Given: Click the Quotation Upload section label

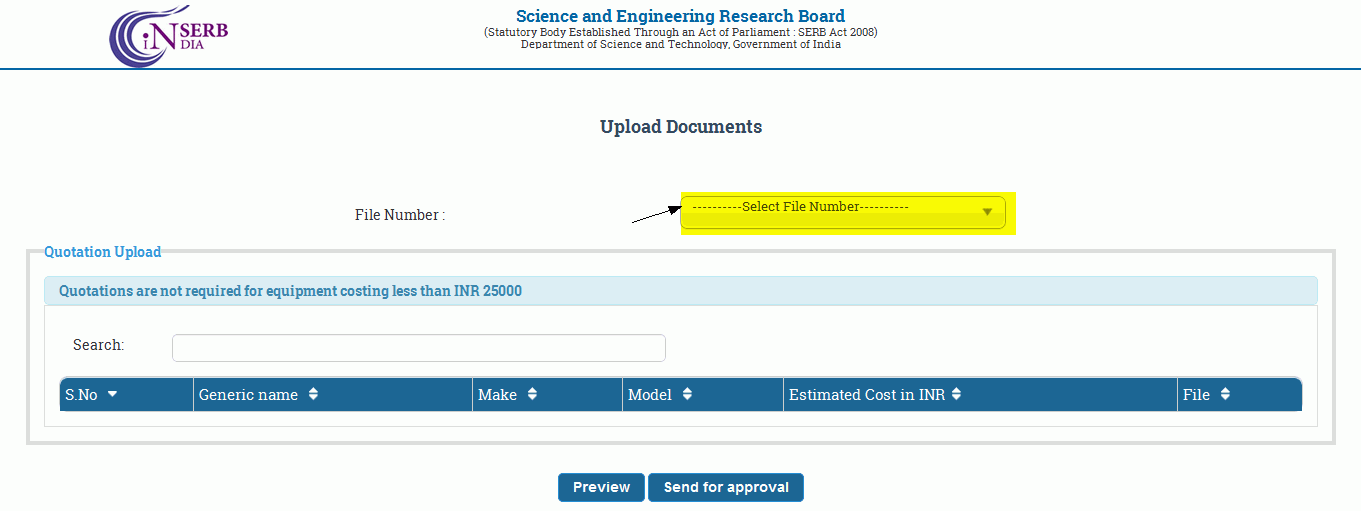Looking at the screenshot, I should click(x=102, y=252).
